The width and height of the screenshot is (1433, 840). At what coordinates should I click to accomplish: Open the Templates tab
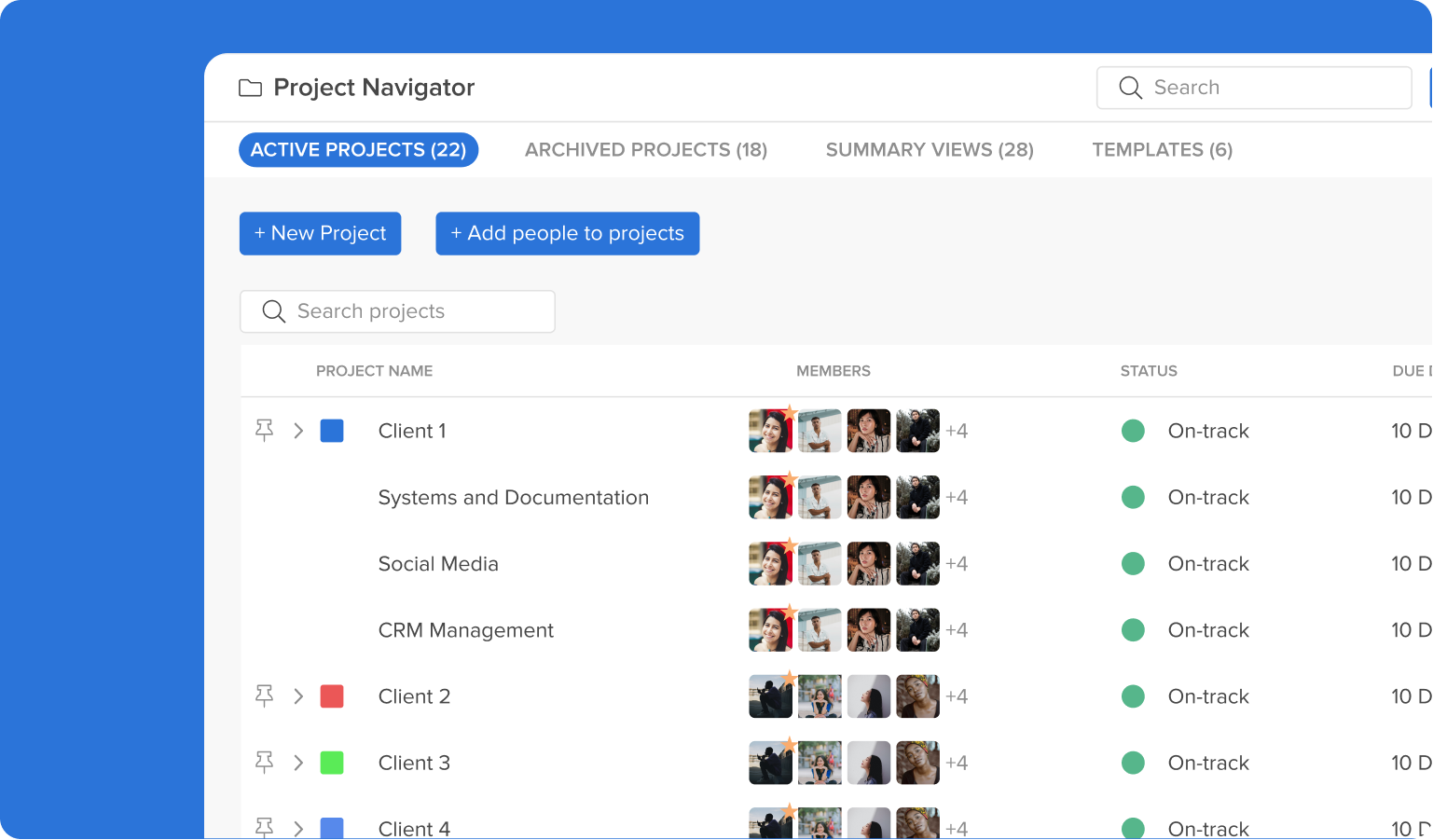[x=1163, y=150]
